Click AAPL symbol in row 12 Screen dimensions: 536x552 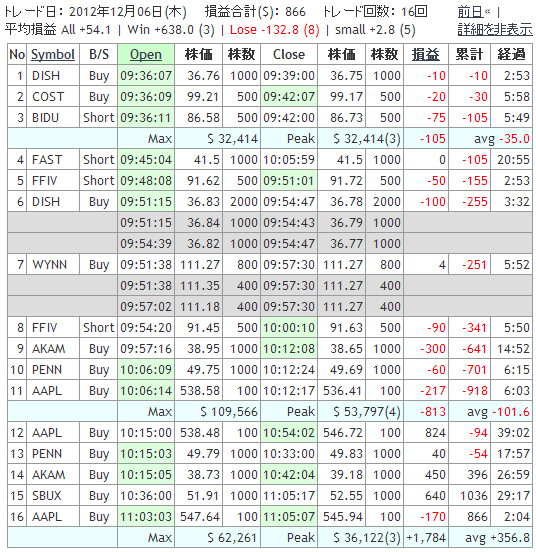pyautogui.click(x=47, y=433)
